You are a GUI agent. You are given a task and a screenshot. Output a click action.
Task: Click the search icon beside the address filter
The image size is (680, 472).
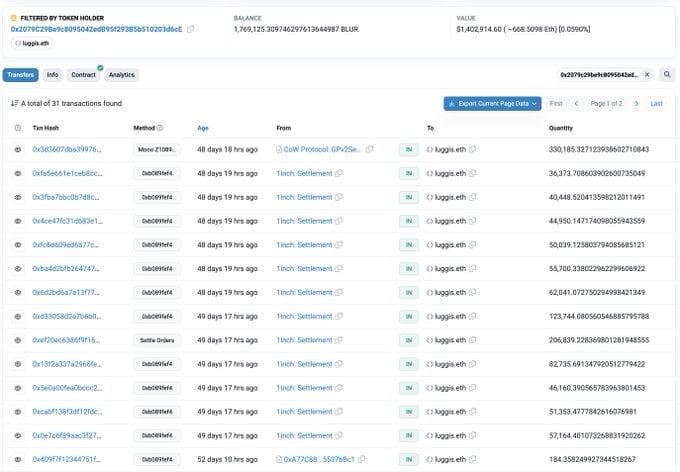[x=664, y=75]
